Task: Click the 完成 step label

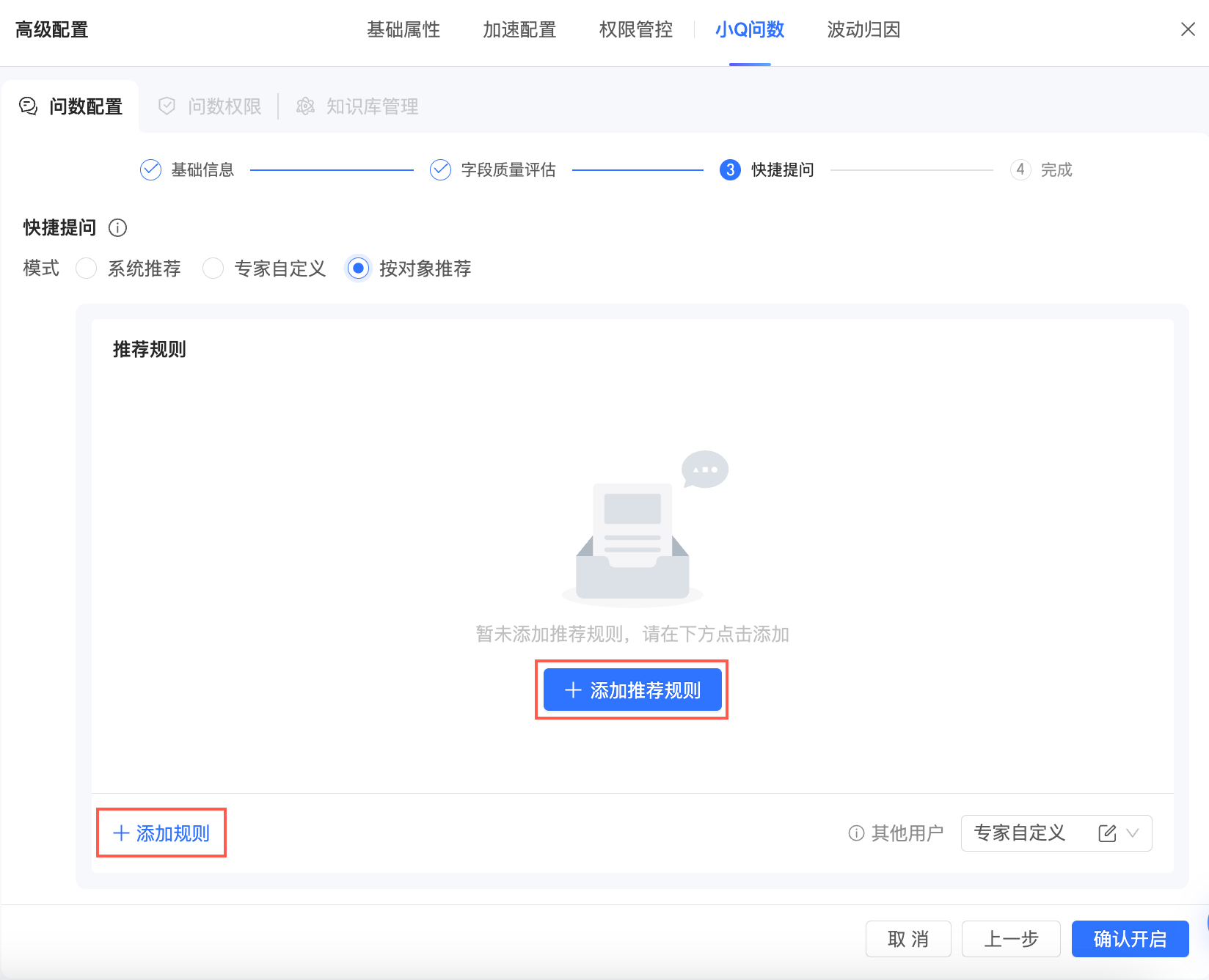Action: [1056, 170]
